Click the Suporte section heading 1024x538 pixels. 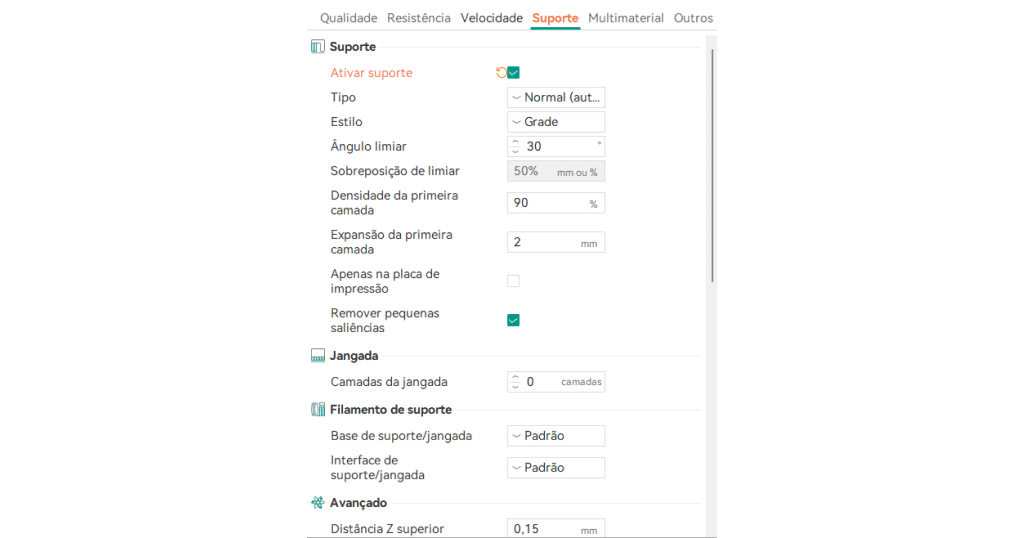pyautogui.click(x=353, y=46)
